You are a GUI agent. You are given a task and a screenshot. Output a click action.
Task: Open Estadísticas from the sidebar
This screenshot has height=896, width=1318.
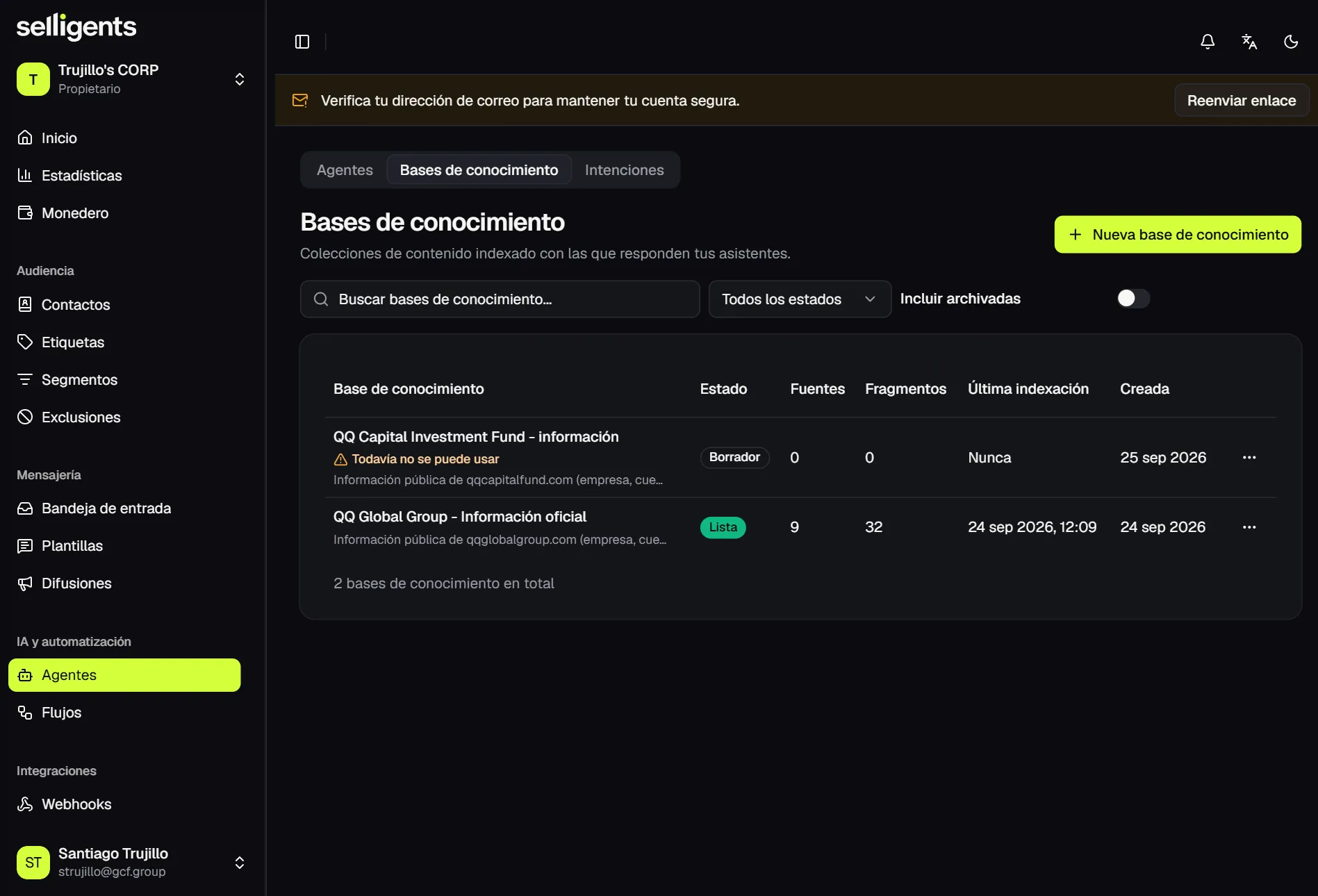(124, 175)
